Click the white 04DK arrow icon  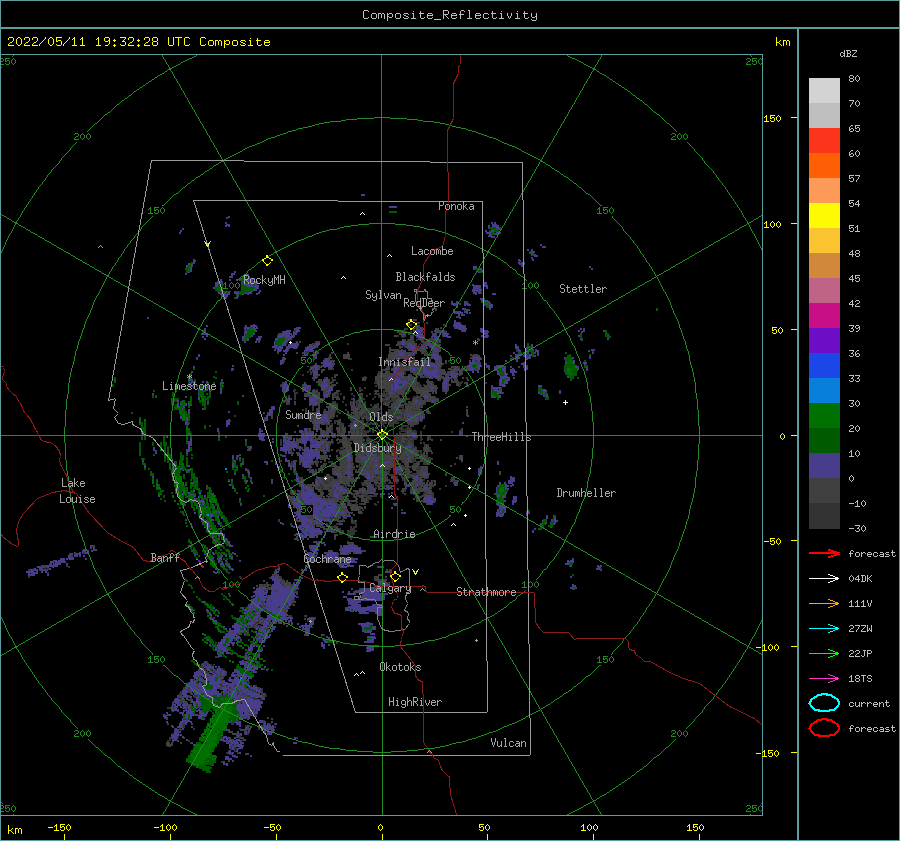(824, 578)
